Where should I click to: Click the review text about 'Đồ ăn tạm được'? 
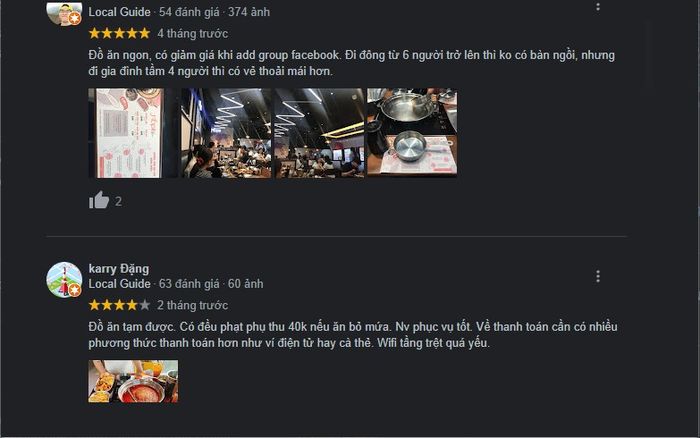[353, 335]
